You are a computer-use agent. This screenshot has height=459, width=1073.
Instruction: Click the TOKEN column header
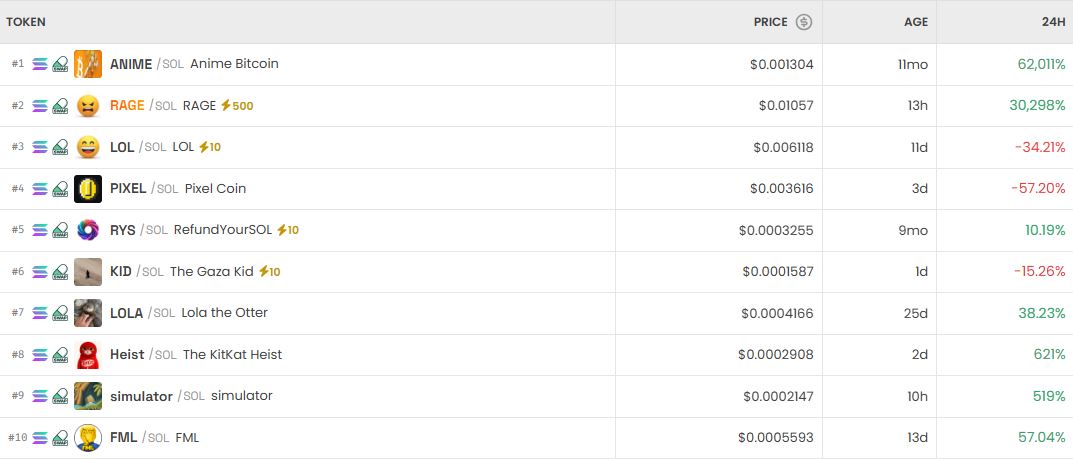click(x=26, y=22)
